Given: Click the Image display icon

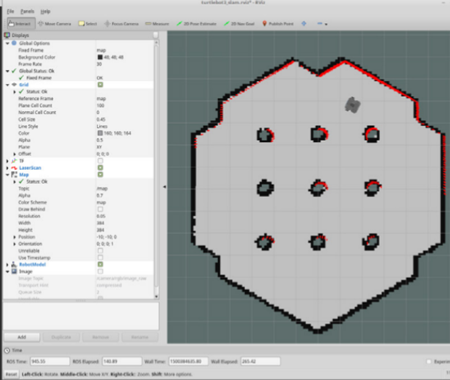Looking at the screenshot, I should (14, 271).
